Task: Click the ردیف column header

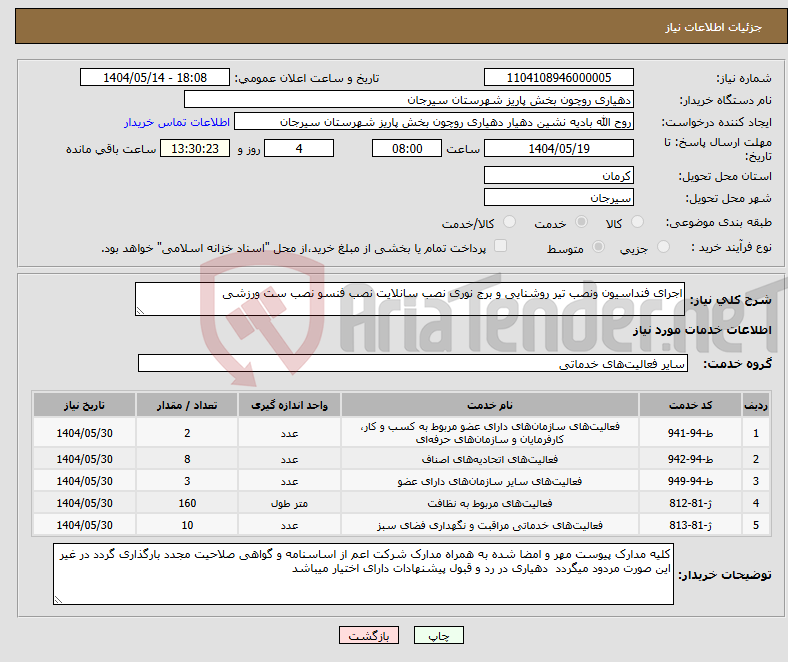Action: tap(756, 405)
